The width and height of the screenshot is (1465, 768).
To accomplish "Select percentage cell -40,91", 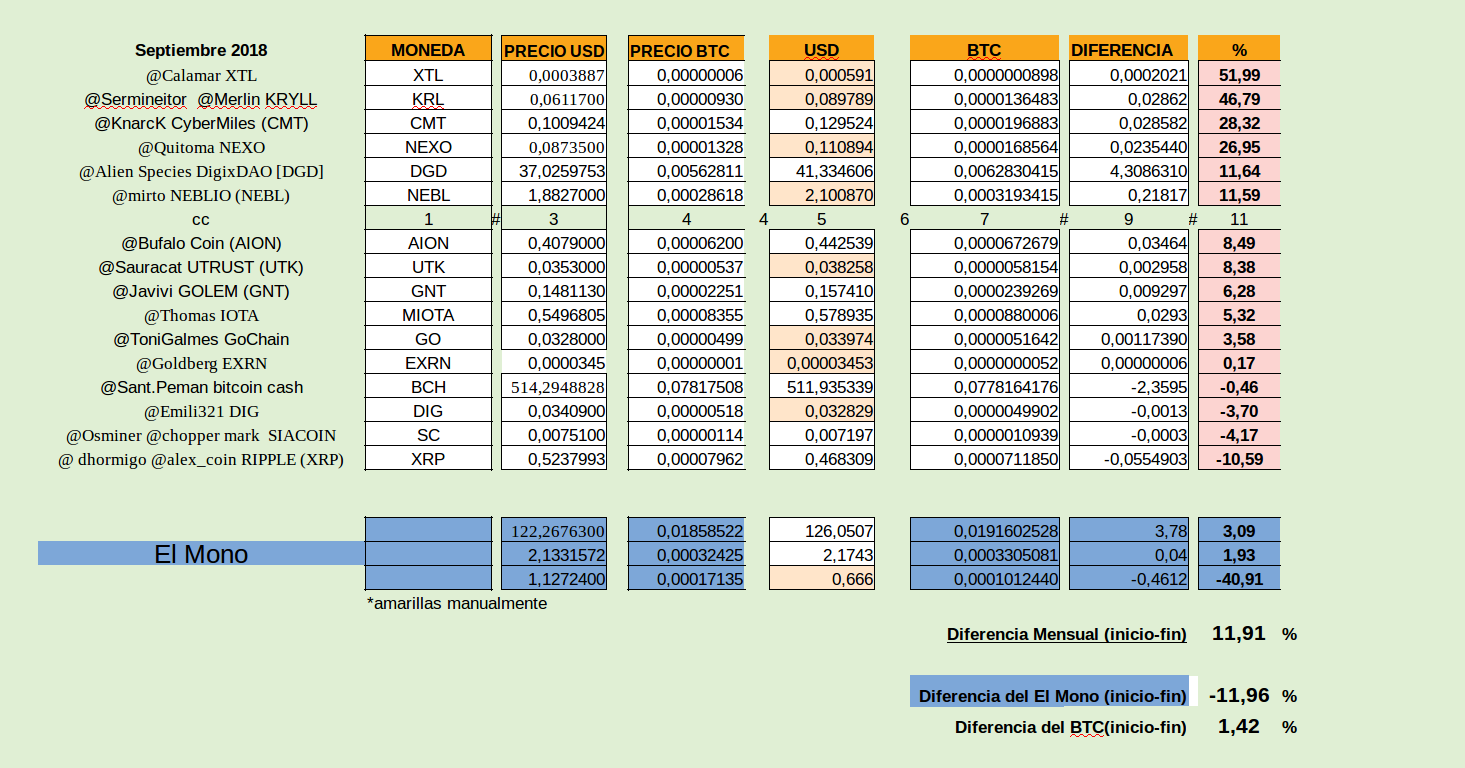I will coord(1239,579).
